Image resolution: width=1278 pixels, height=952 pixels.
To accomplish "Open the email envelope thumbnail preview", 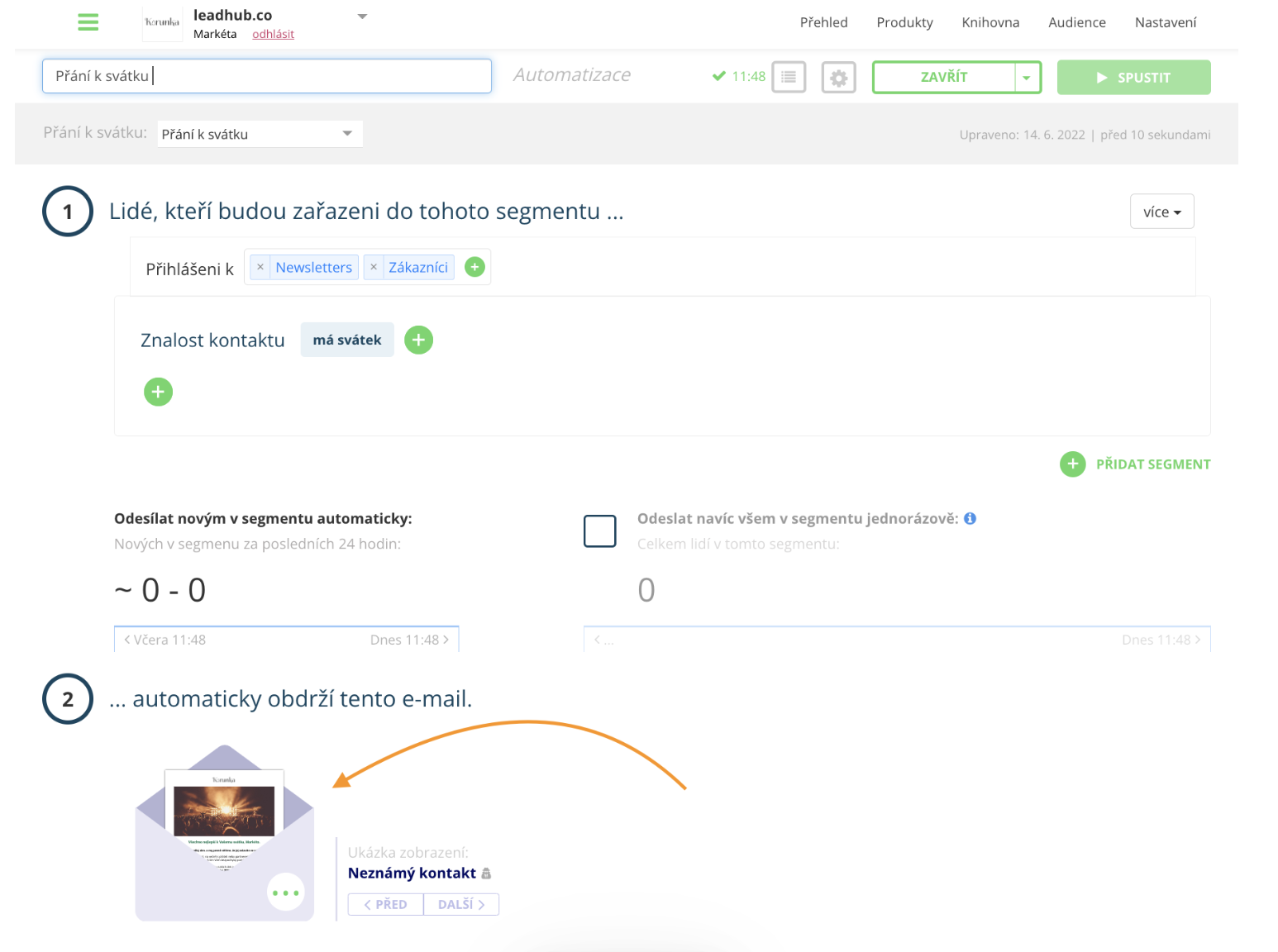I will click(225, 832).
